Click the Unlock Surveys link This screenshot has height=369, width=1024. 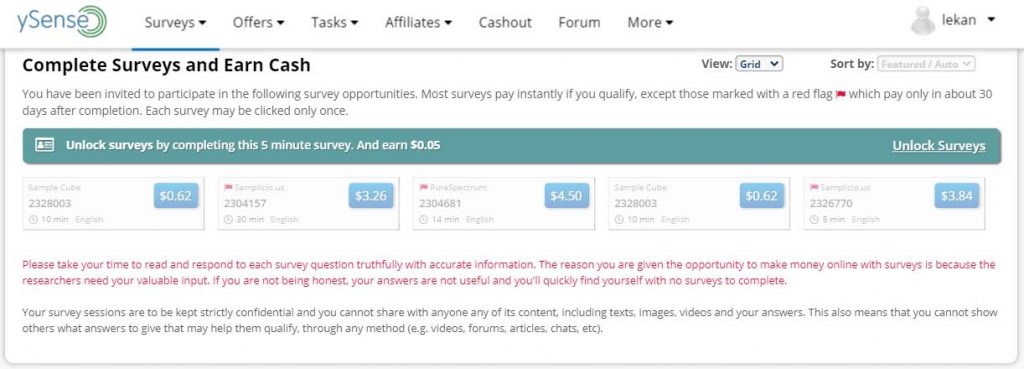click(938, 146)
